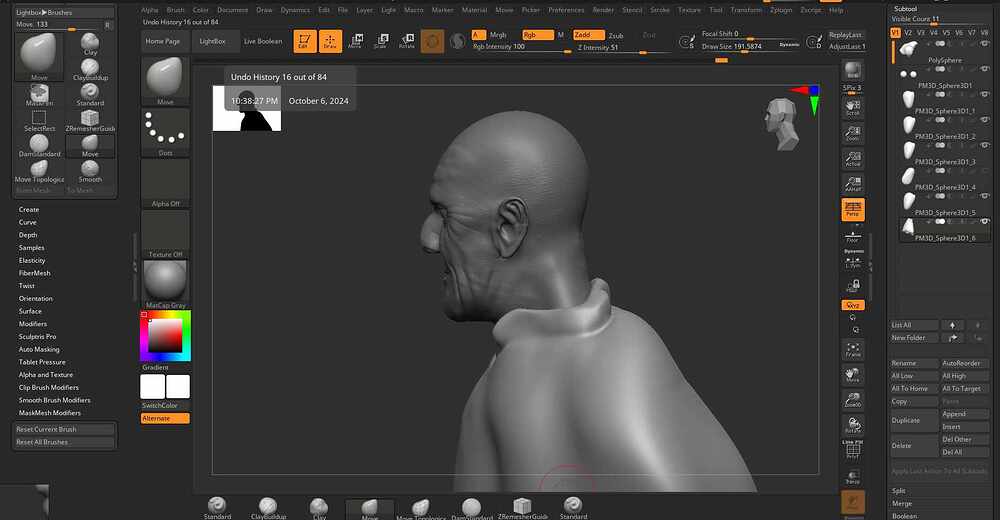Click the Actual size icon
1000x520 pixels.
(x=853, y=158)
